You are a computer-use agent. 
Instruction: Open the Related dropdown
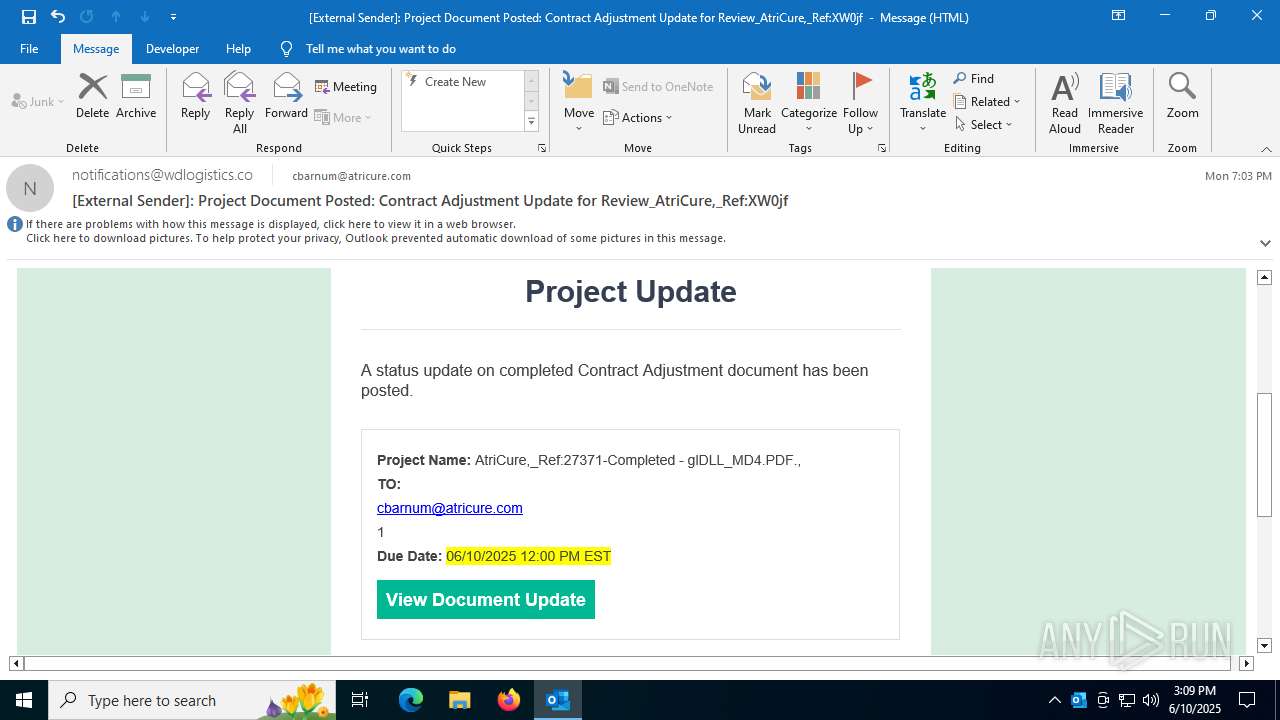987,102
